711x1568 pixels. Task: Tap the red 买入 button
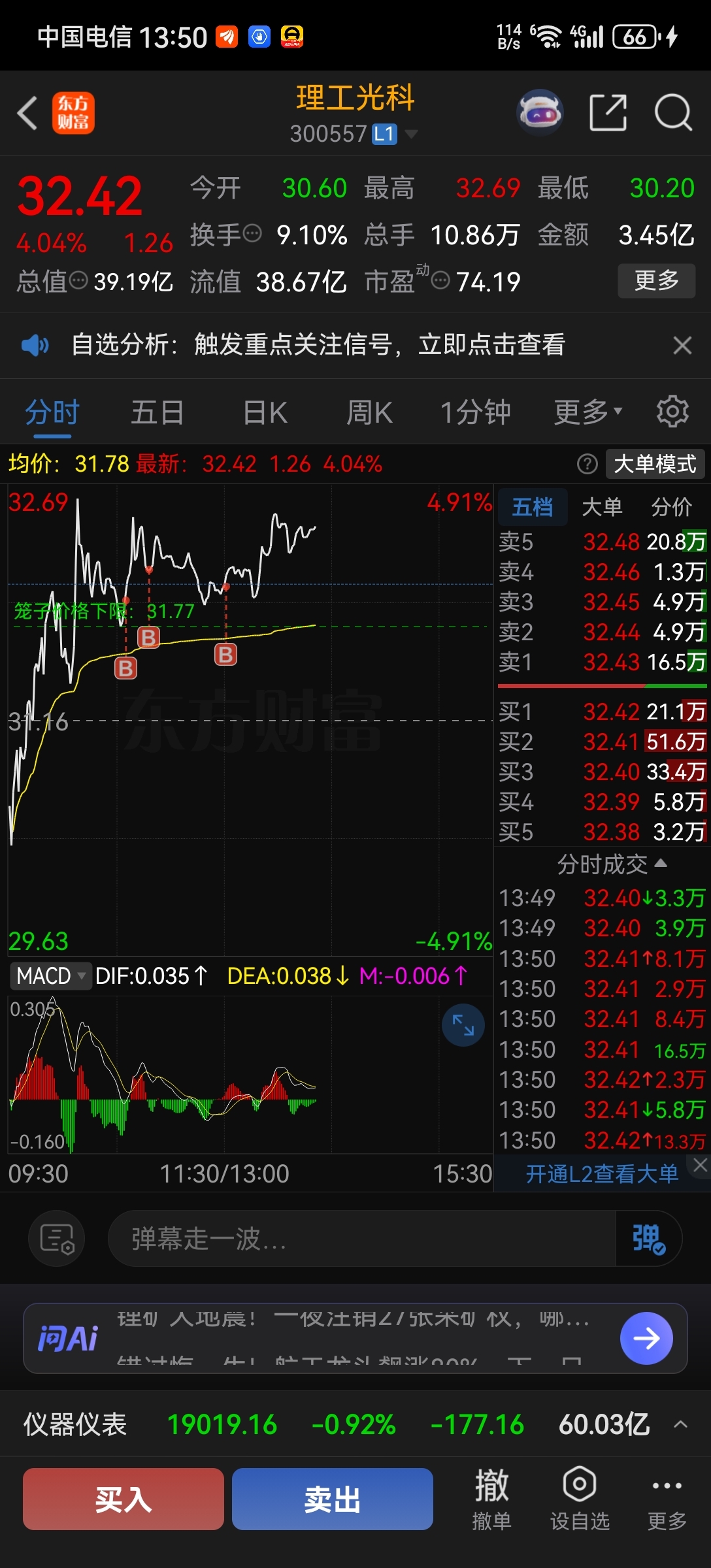tap(124, 1499)
